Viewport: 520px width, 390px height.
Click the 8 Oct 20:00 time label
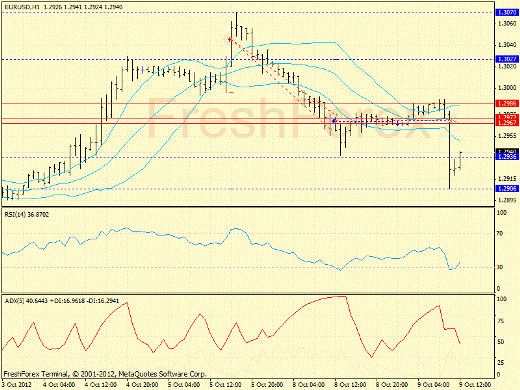click(x=392, y=384)
